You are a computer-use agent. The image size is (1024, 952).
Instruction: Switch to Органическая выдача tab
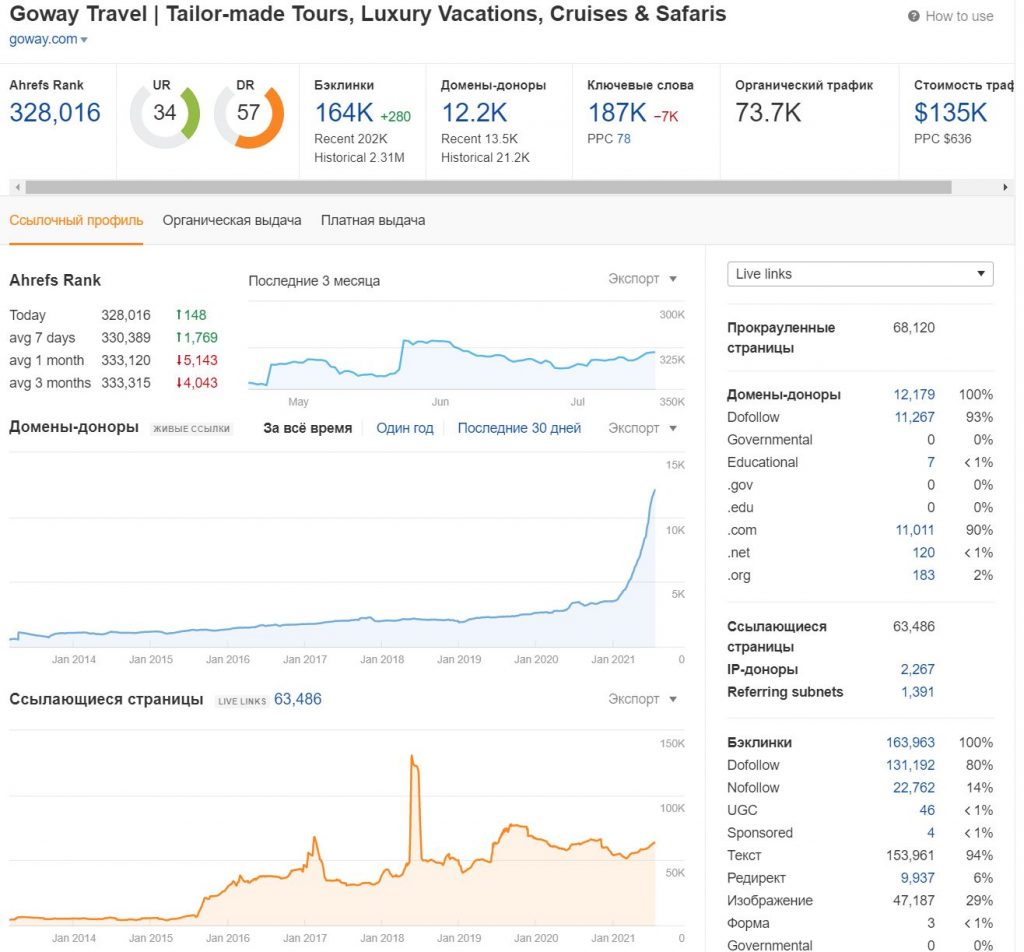click(232, 221)
